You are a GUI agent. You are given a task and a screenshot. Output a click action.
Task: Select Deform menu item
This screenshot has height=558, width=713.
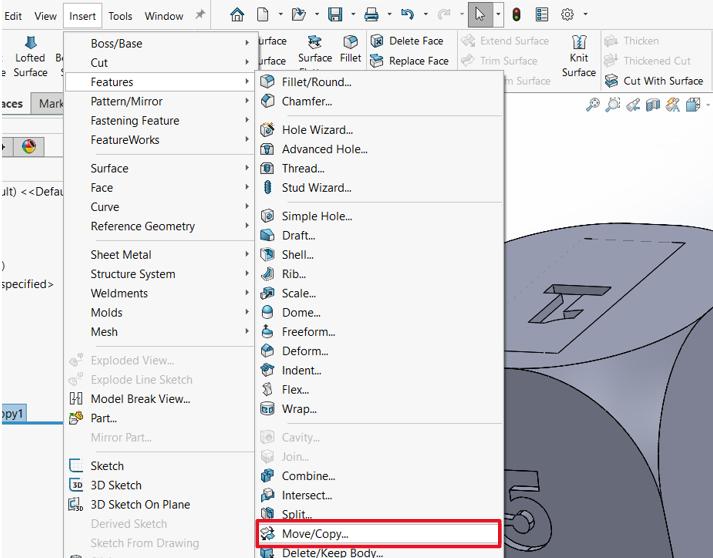point(380,351)
